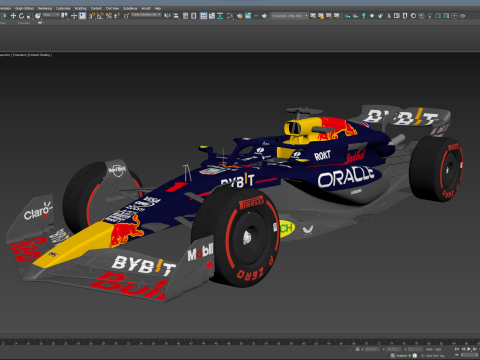Click the Mirror tool icon
Screen dimensions: 480x360
coord(167,16)
